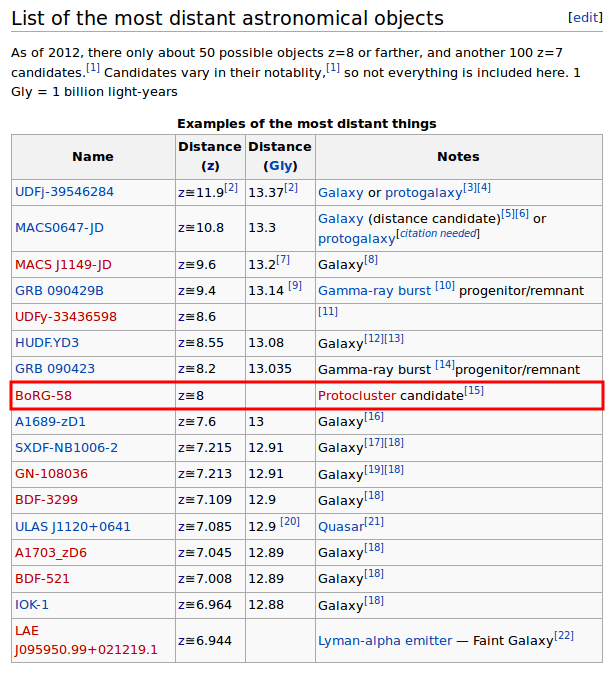Click reference [18] in BDF-3299 notes
The image size is (616, 681).
coord(374,496)
